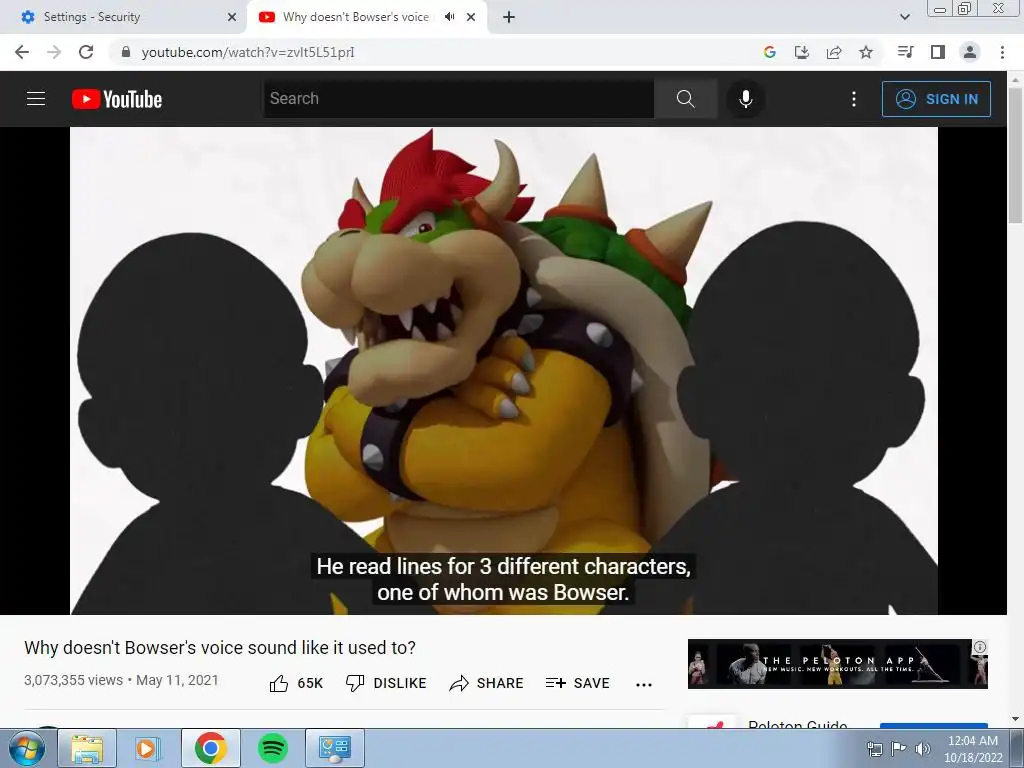The width and height of the screenshot is (1024, 768).
Task: Switch to the Settings - Security tab
Action: (124, 17)
